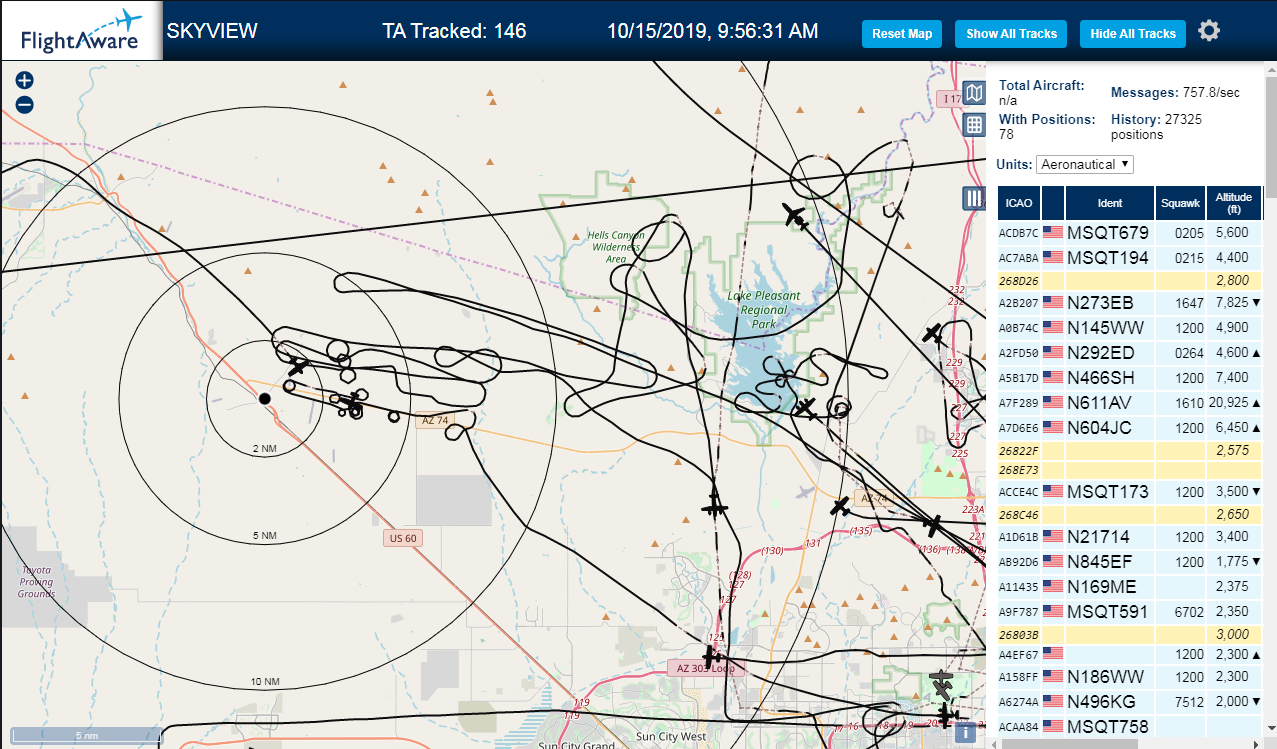The height and width of the screenshot is (749, 1277).
Task: Select the MSQT173 aircraft row
Action: click(x=1130, y=491)
